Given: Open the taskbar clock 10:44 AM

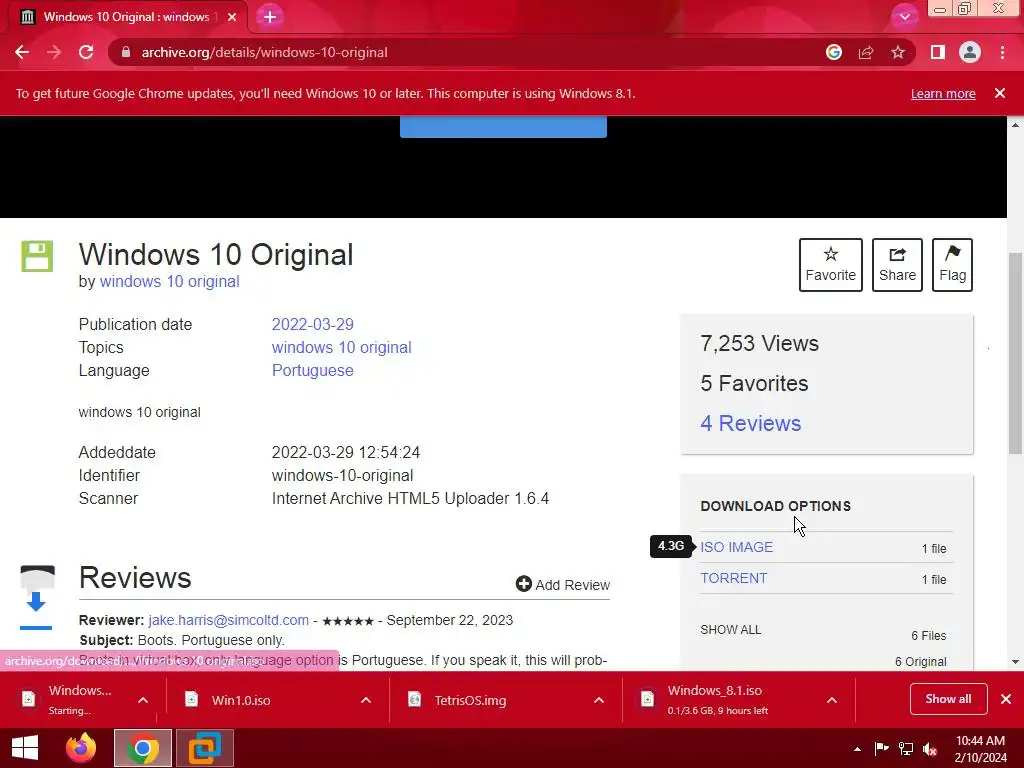Looking at the screenshot, I should tap(980, 749).
